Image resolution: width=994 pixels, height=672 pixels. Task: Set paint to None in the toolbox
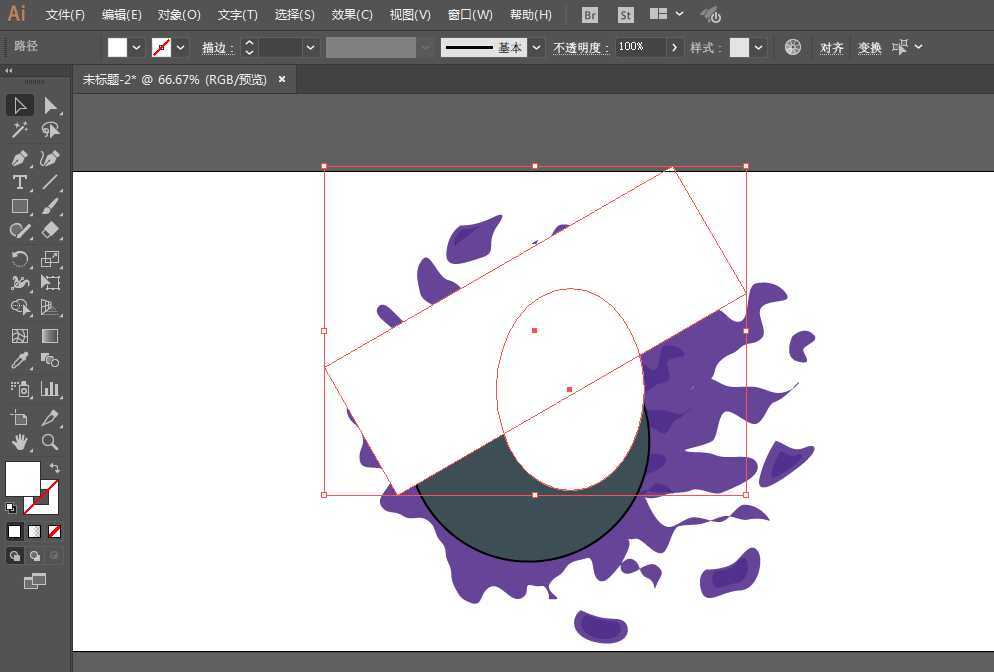54,531
